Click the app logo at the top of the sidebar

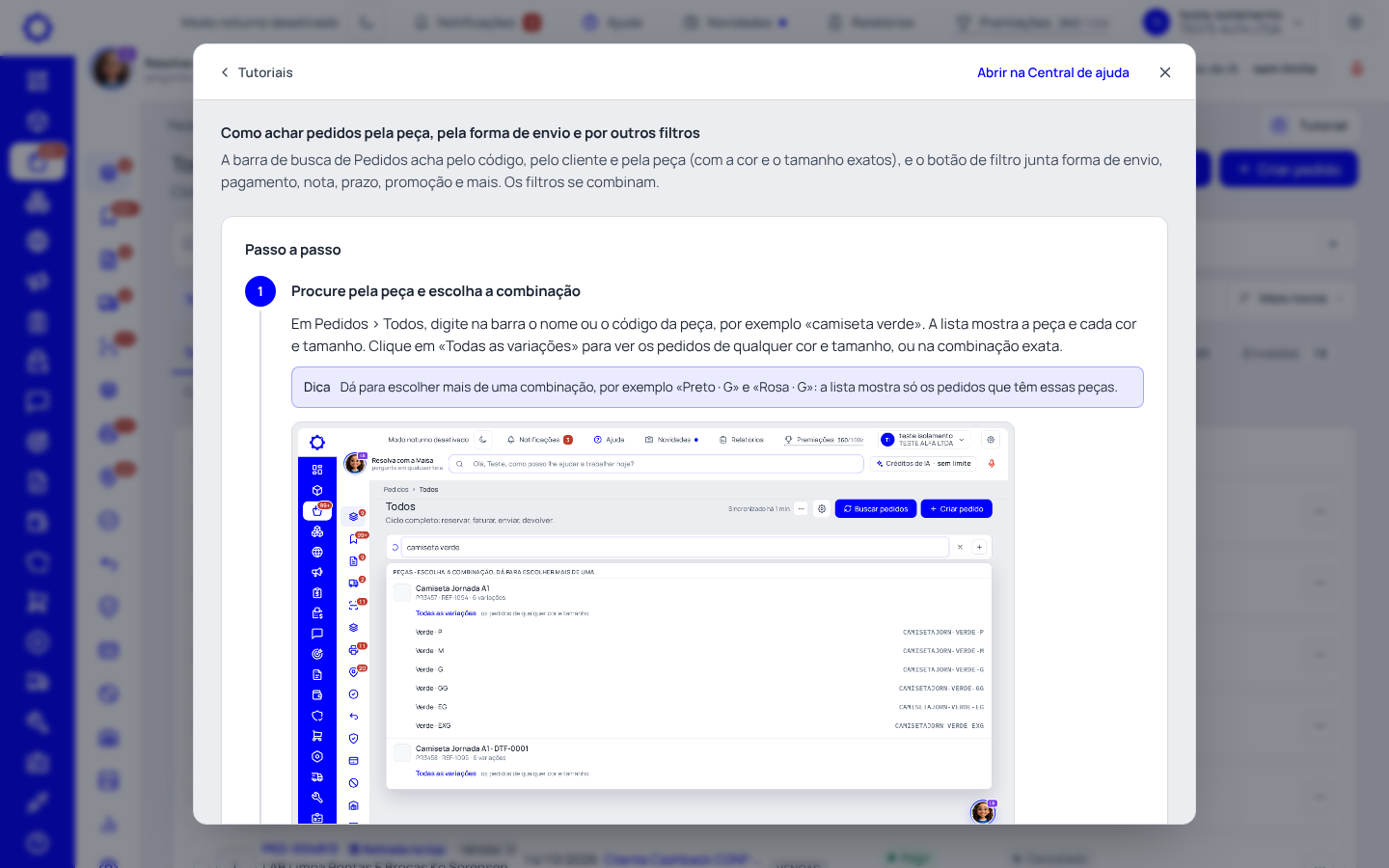tap(38, 27)
